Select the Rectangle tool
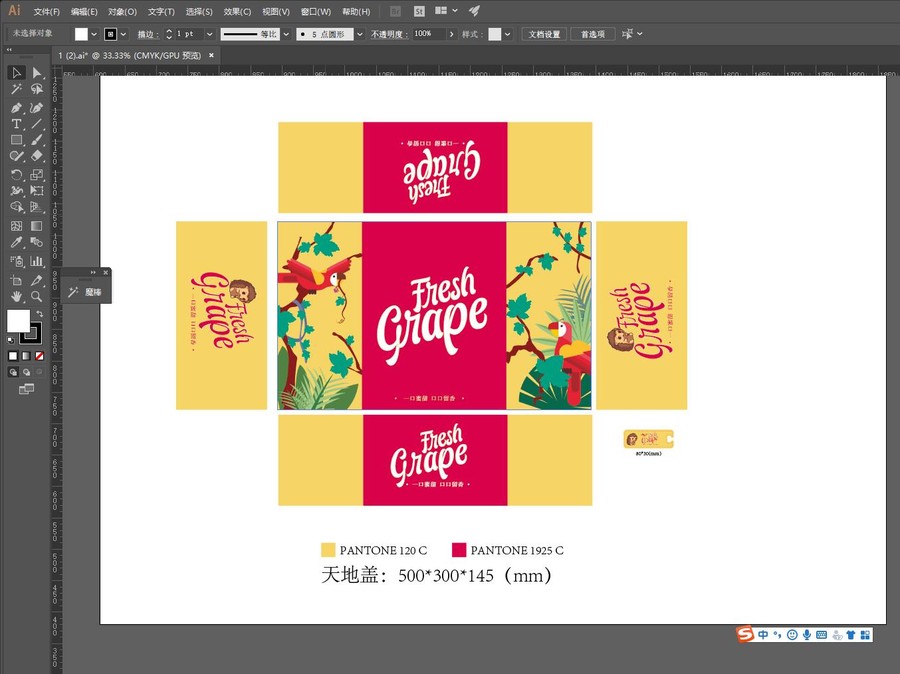Screen dimensions: 900x674 point(16,140)
